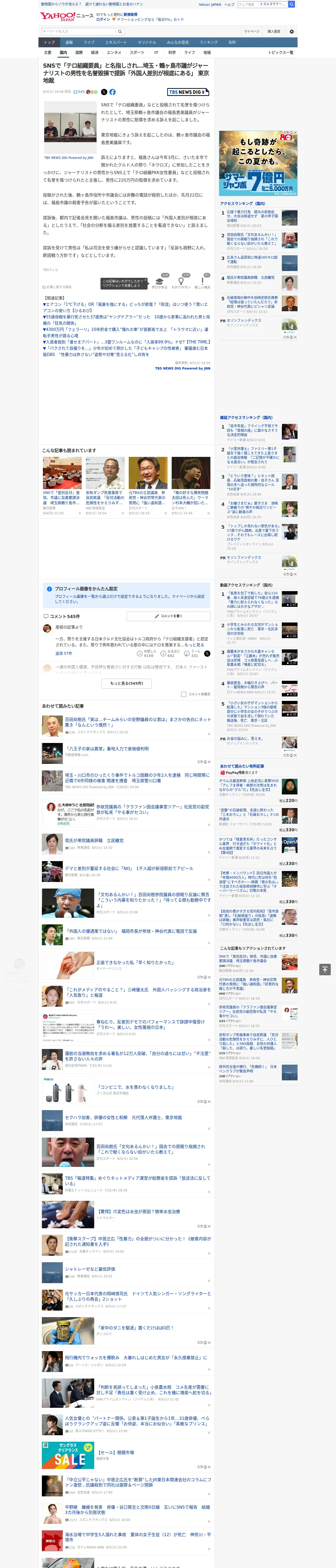336x1568 pixels.
Task: Open the 堀氏が衆院議員辞職 立民離党 article
Action: pyautogui.click(x=94, y=841)
